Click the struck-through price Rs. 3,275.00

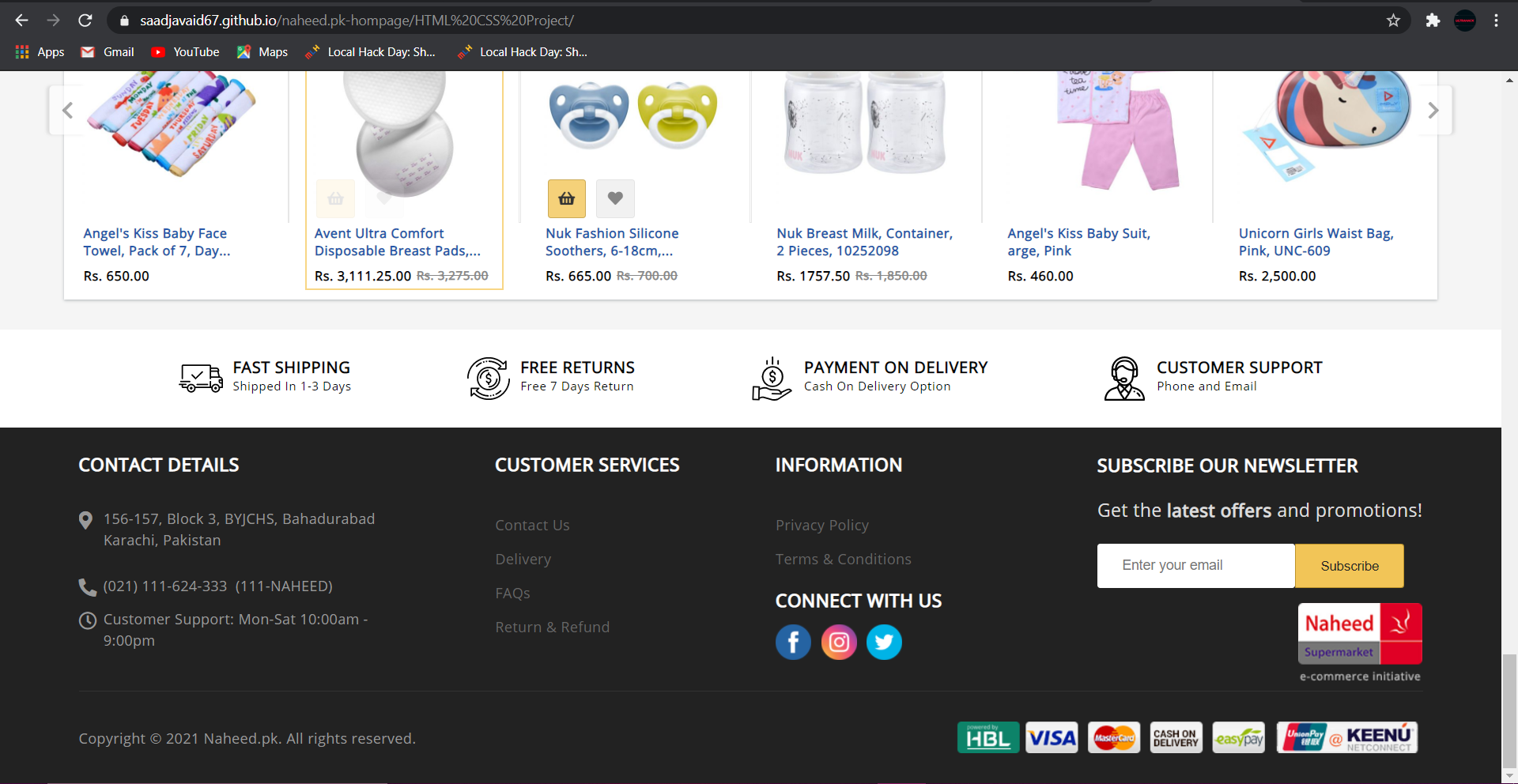pos(452,276)
